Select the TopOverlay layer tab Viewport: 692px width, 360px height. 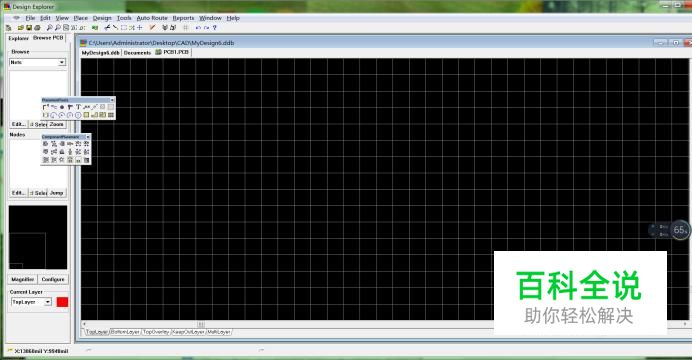(156, 332)
